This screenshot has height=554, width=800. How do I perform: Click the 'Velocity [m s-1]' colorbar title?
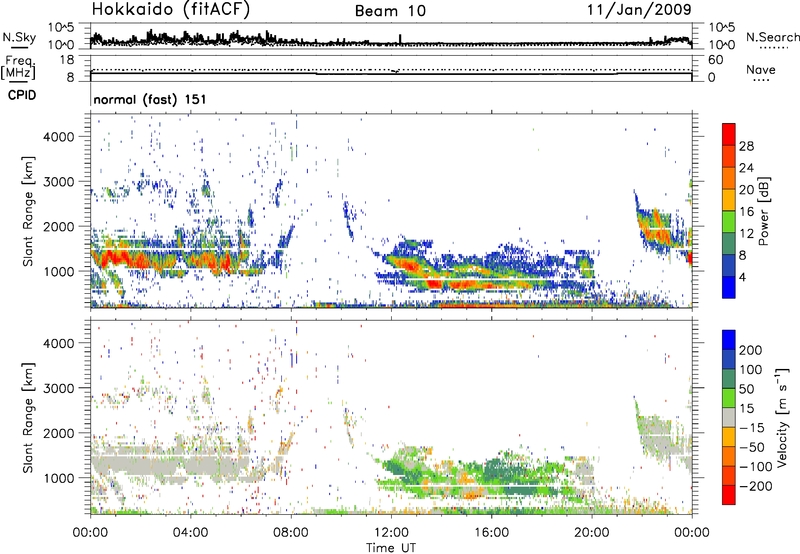(x=782, y=417)
